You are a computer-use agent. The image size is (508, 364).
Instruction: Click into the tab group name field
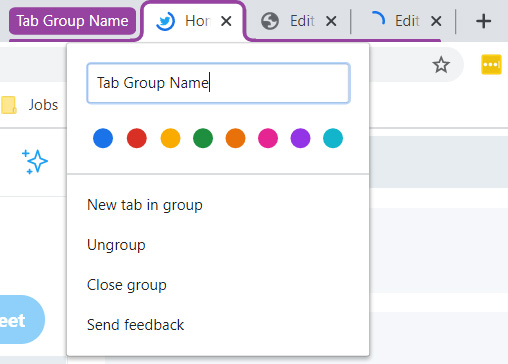tap(218, 83)
